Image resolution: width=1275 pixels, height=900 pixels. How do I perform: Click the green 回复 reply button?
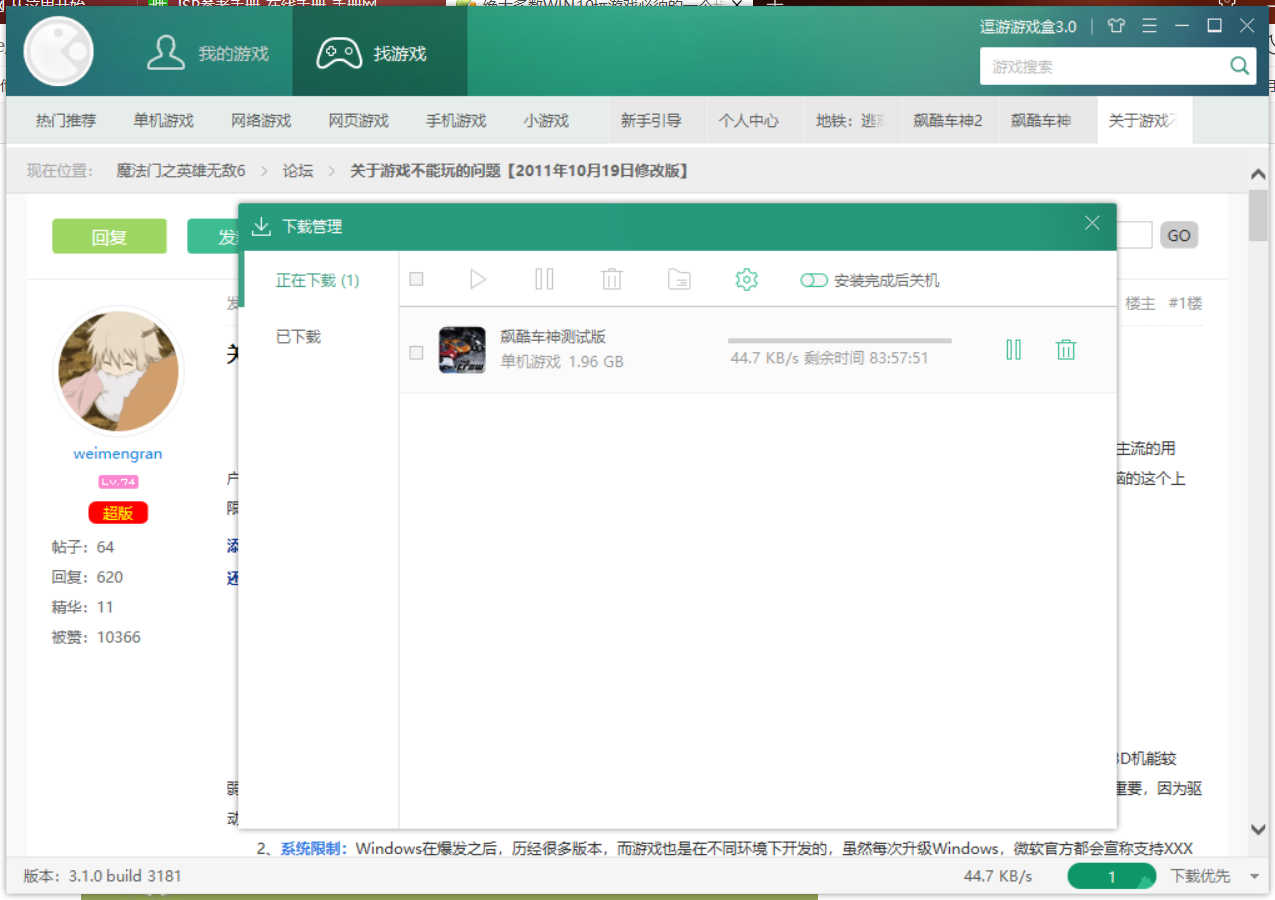tap(109, 236)
